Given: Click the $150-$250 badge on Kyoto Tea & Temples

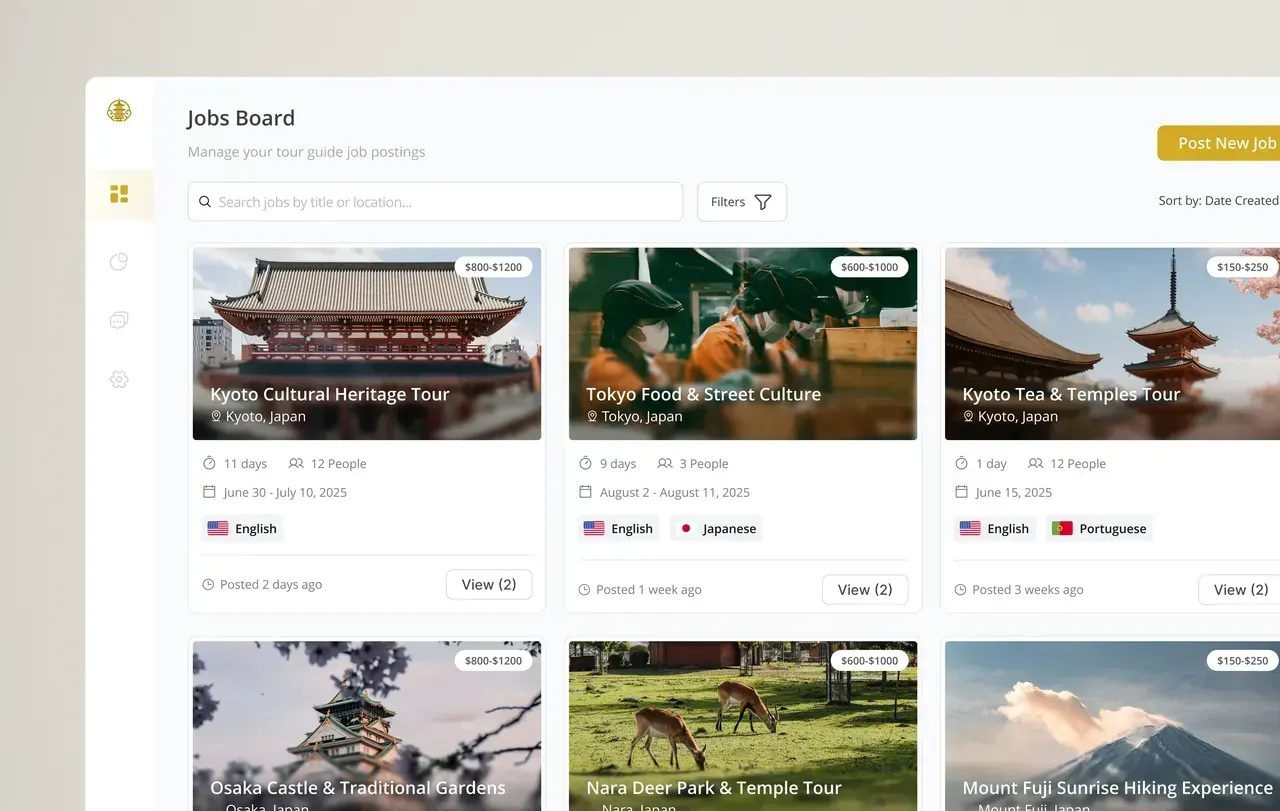Looking at the screenshot, I should pyautogui.click(x=1242, y=267).
